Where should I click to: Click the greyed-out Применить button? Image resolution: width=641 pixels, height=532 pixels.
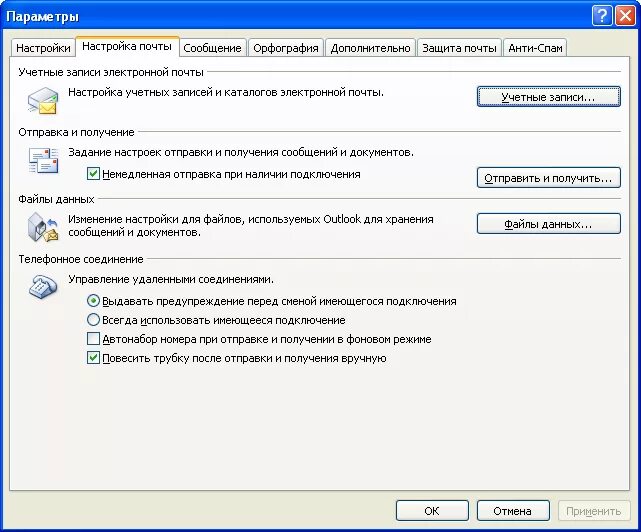(594, 511)
